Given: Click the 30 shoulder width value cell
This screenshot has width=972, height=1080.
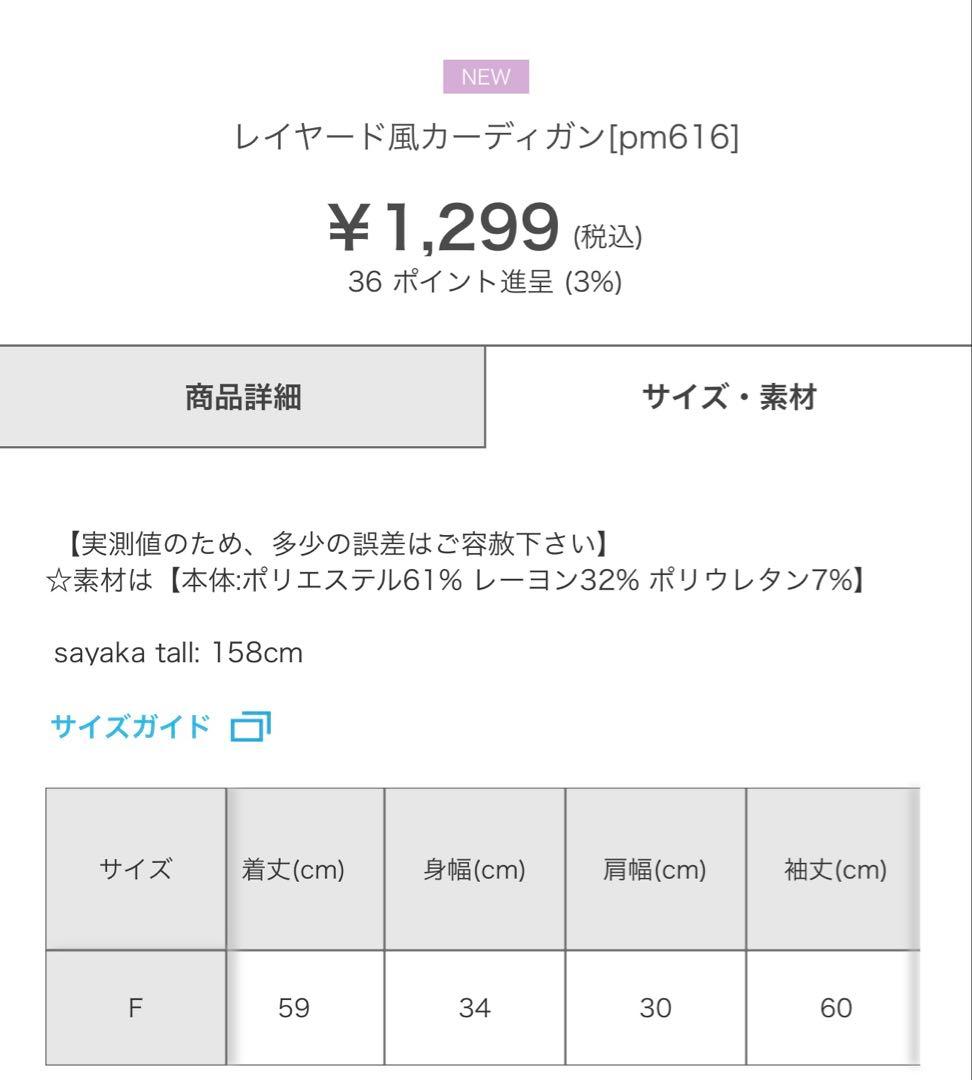Looking at the screenshot, I should 655,1008.
